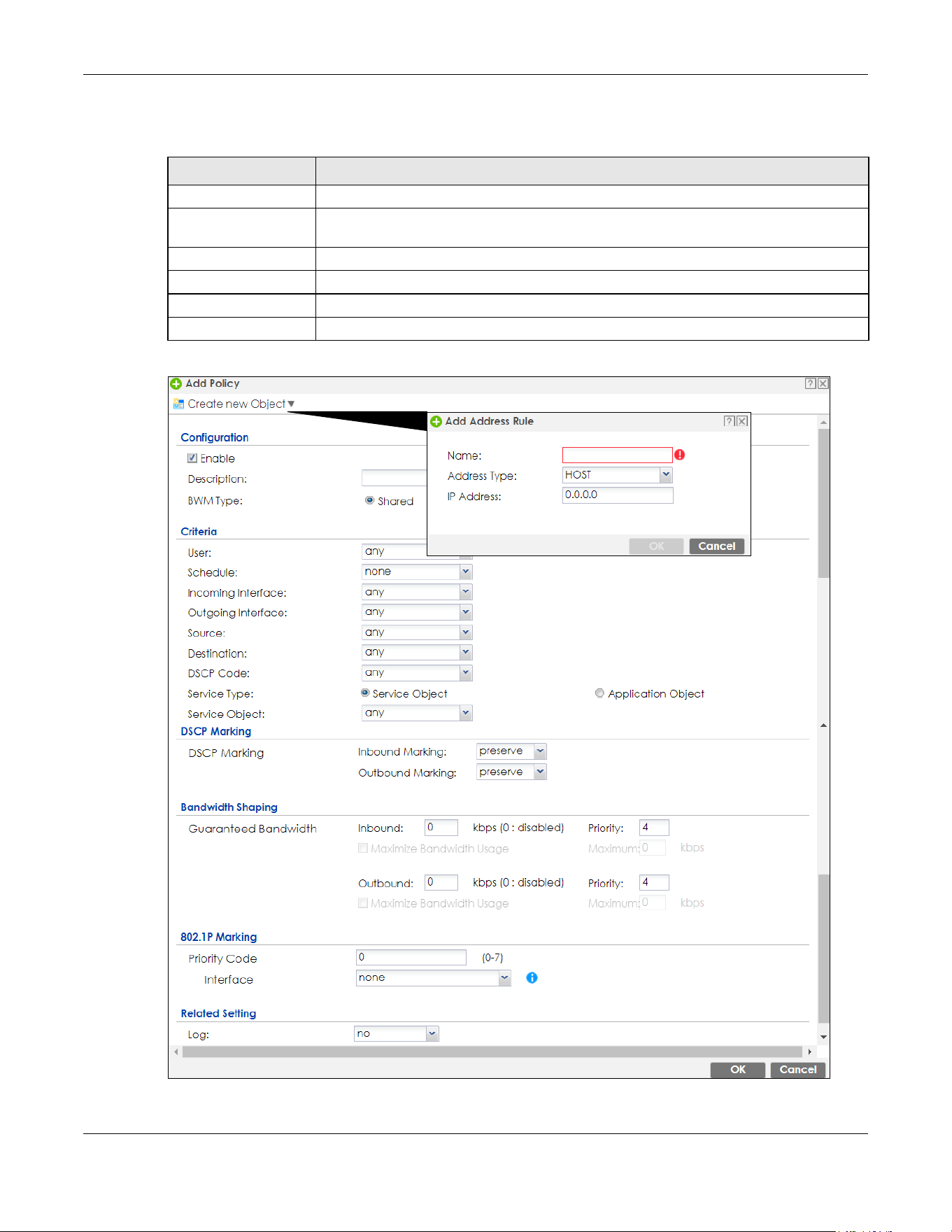Screen dimensions: 952x1232
Task: Click Cancel in Add Address Rule dialog
Action: 717,546
